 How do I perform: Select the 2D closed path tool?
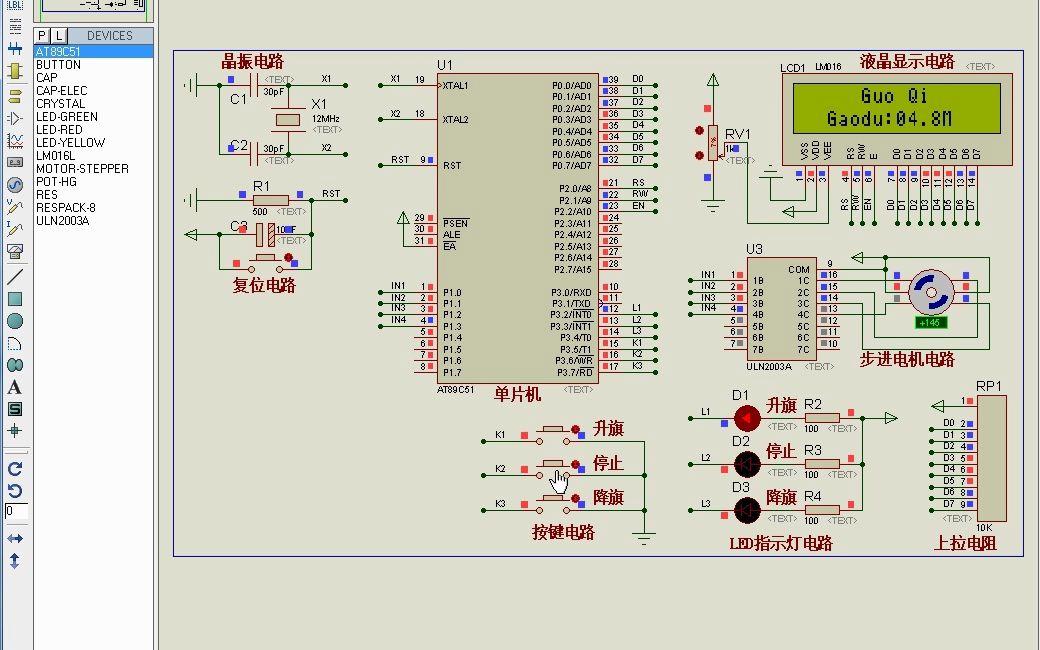pyautogui.click(x=15, y=365)
